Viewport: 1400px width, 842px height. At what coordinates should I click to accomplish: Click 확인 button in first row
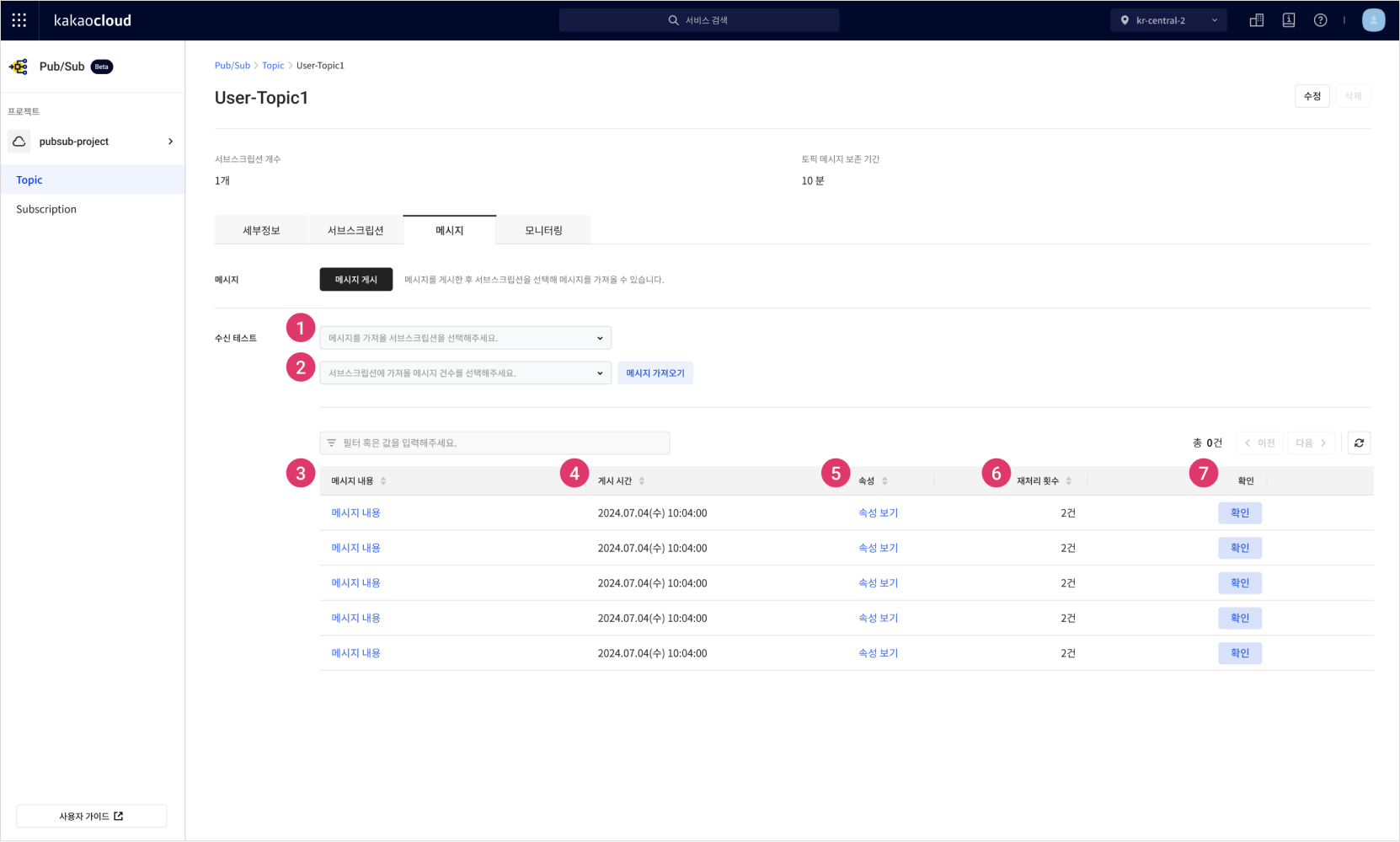[x=1240, y=512]
